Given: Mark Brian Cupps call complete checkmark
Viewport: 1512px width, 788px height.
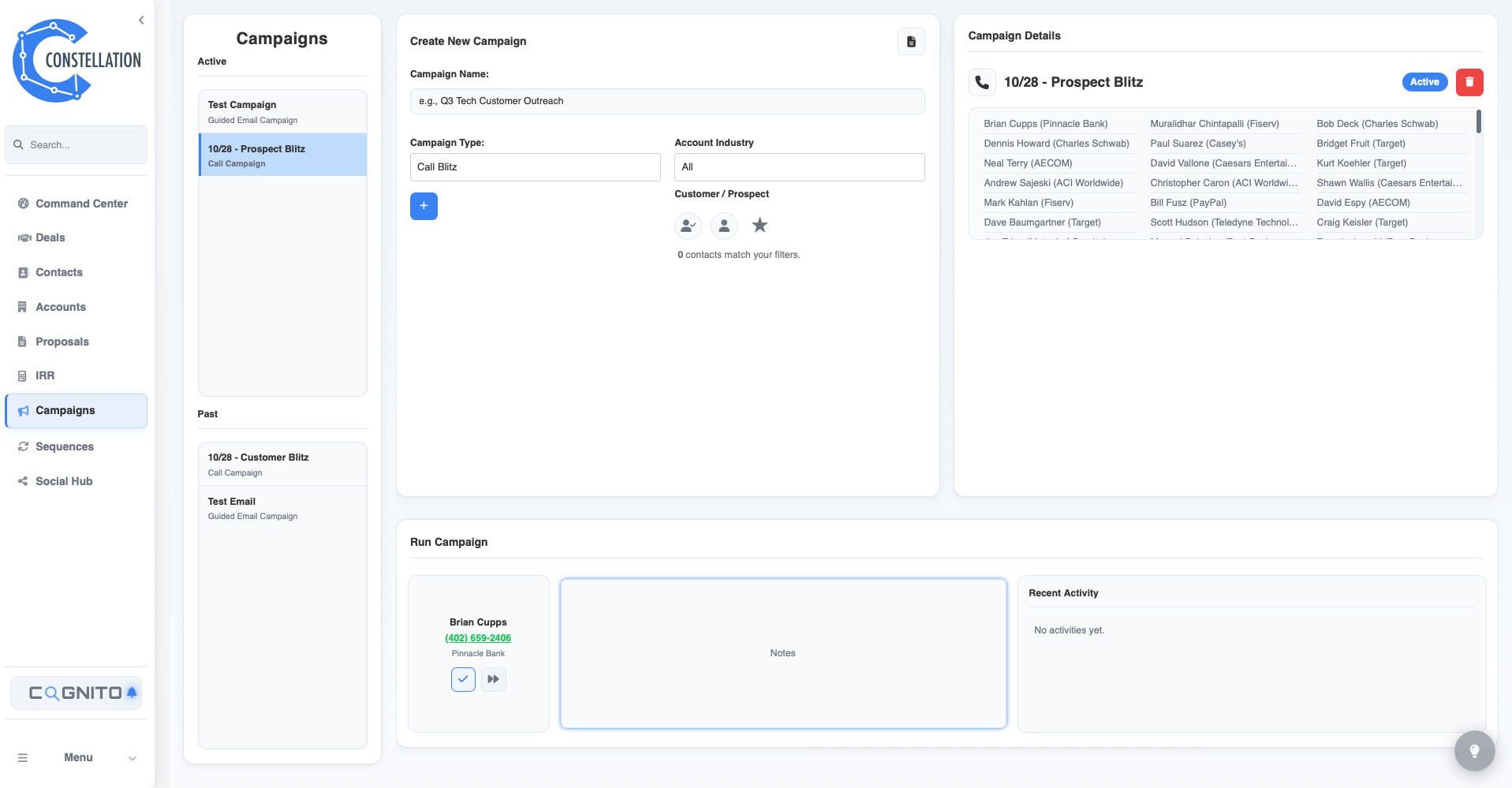Looking at the screenshot, I should pyautogui.click(x=463, y=679).
